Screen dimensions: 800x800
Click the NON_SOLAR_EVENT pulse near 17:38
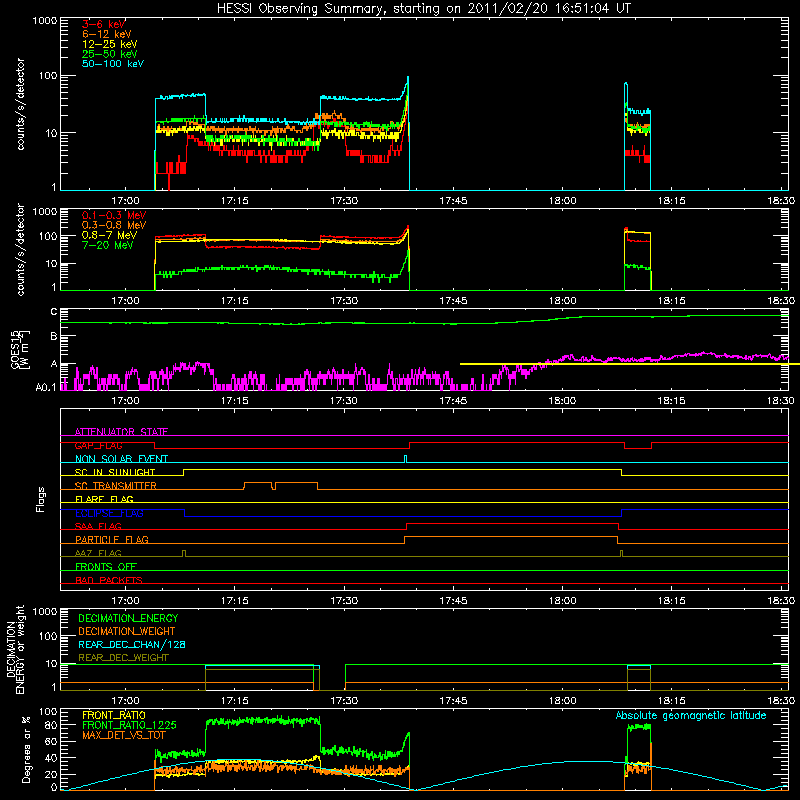(x=406, y=459)
